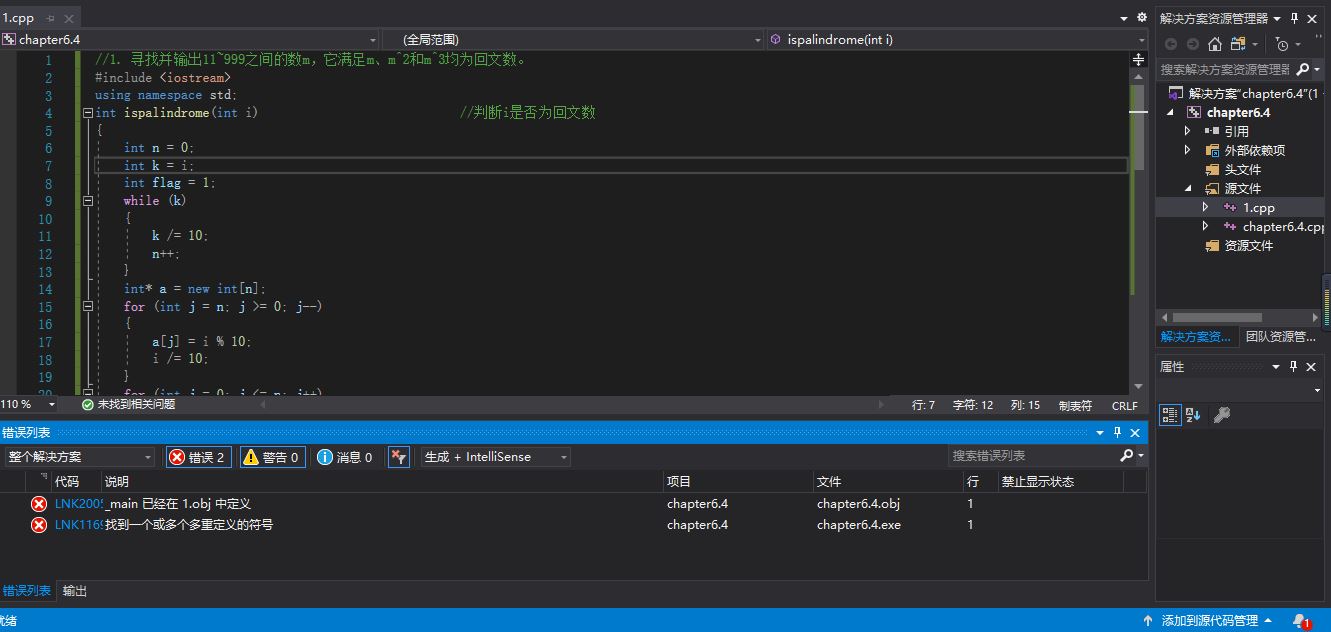The image size is (1331, 632).
Task: Click the forward arrow in Solution Explorer toolbar
Action: 1192,44
